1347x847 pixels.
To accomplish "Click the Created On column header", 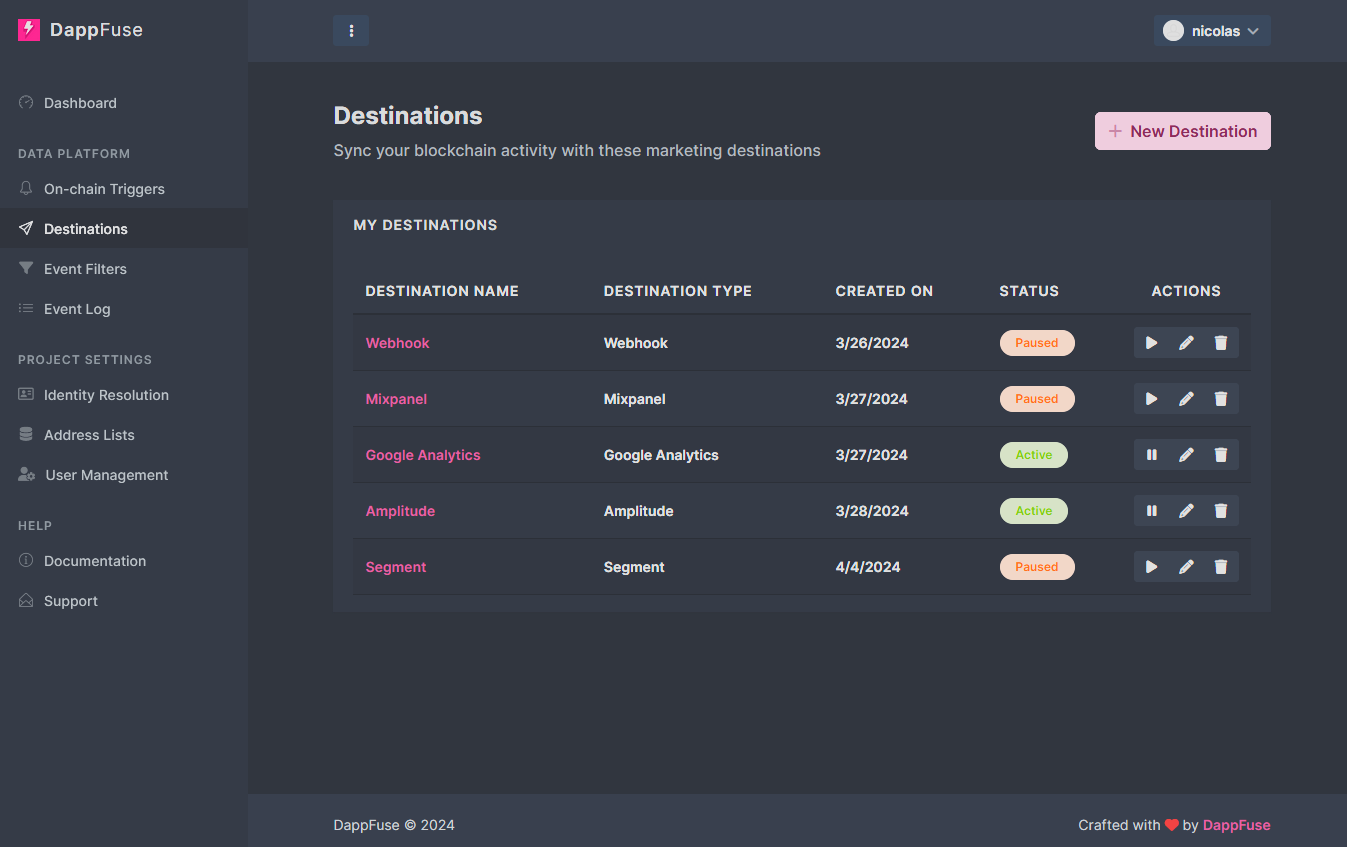I will point(884,291).
